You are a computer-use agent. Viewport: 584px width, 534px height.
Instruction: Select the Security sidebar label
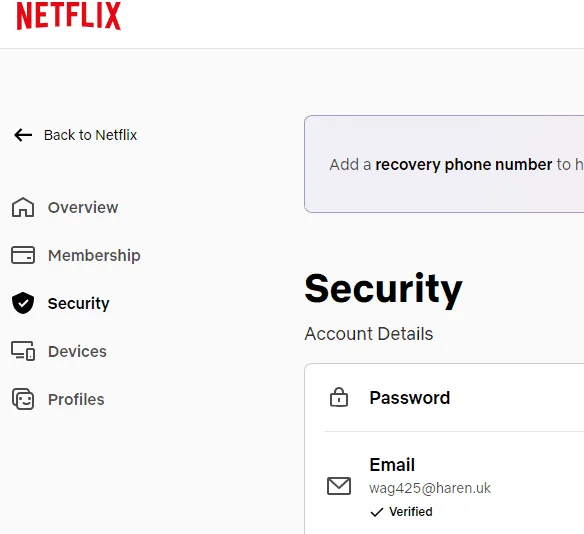pyautogui.click(x=79, y=303)
